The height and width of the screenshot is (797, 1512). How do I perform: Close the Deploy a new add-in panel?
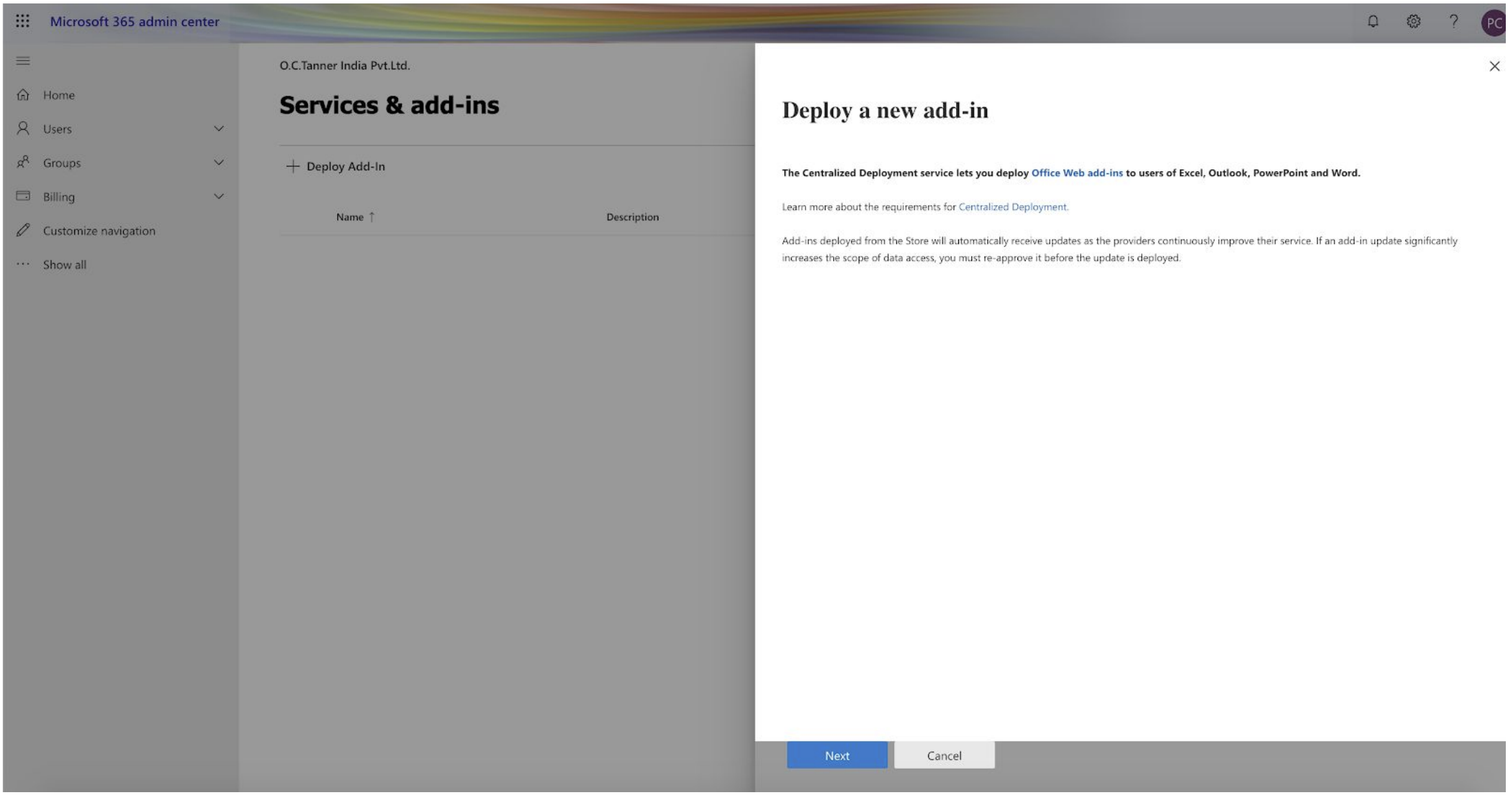click(1494, 66)
